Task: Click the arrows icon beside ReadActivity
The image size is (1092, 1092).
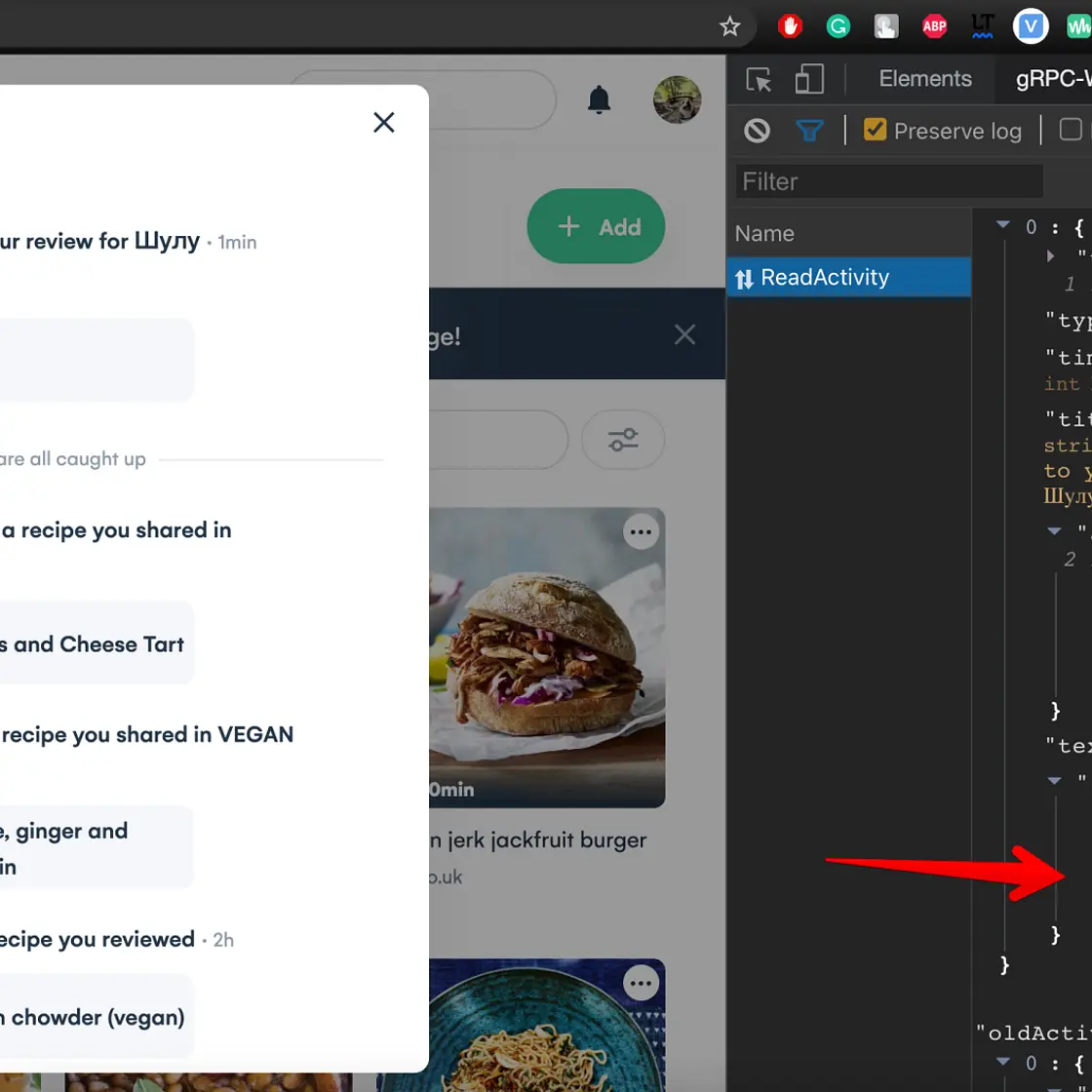Action: tap(744, 279)
